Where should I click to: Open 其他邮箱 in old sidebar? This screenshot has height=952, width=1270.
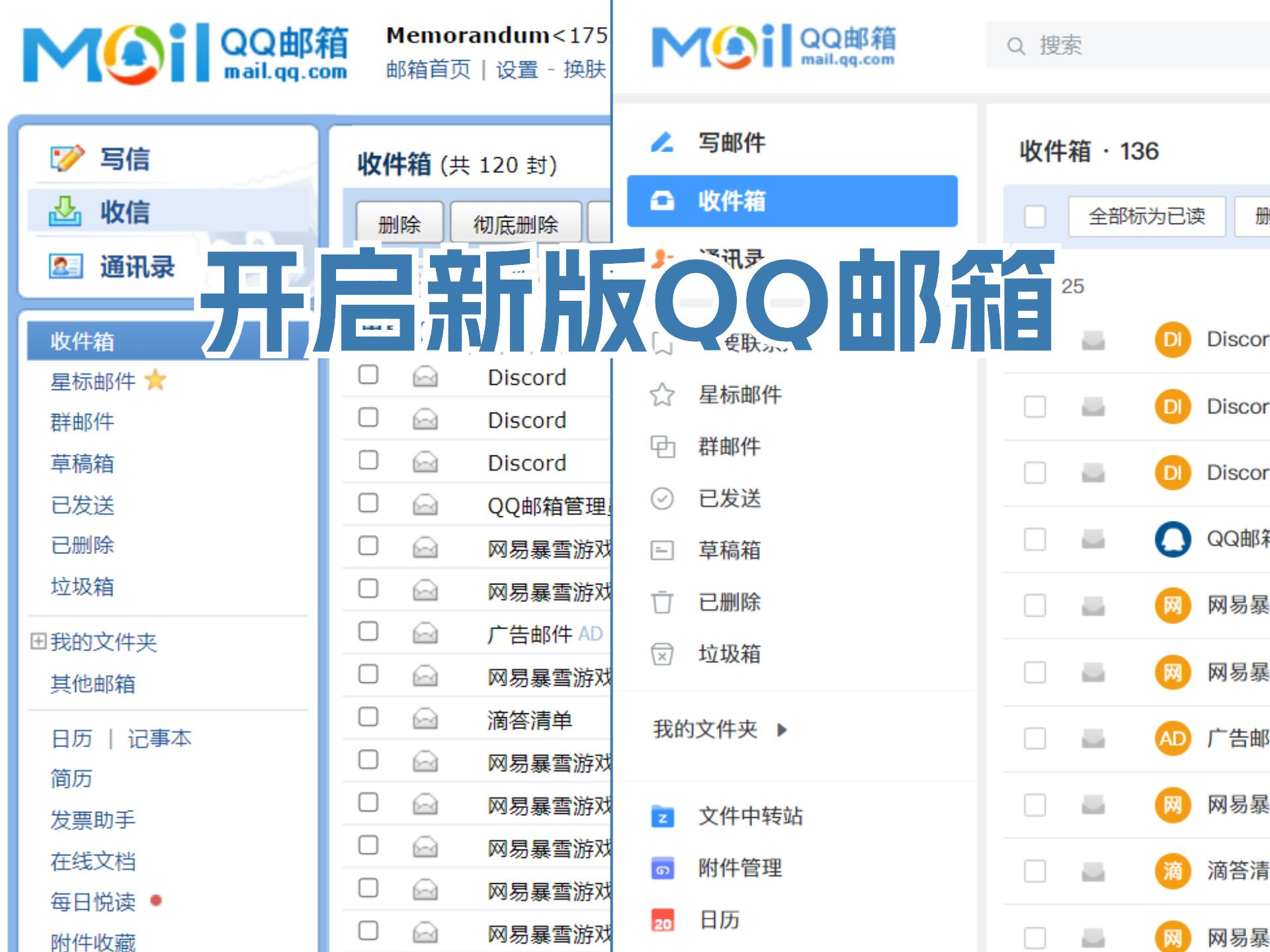click(x=93, y=684)
